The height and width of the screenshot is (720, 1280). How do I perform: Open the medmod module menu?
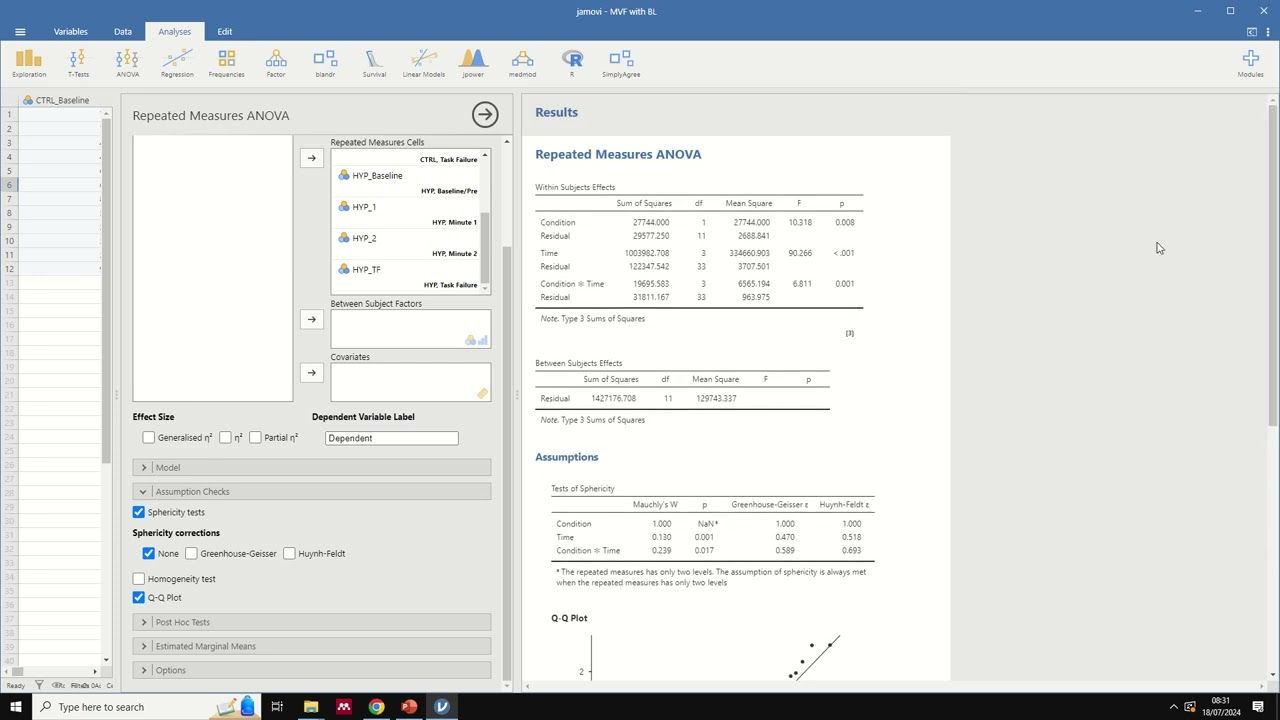click(x=522, y=64)
